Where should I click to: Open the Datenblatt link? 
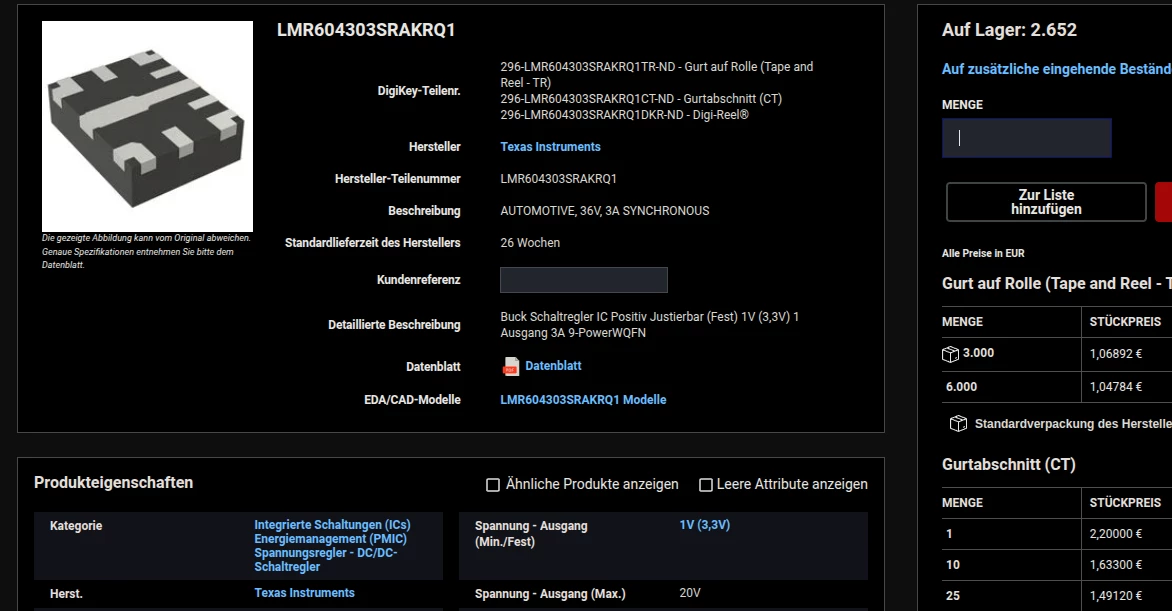pyautogui.click(x=553, y=366)
